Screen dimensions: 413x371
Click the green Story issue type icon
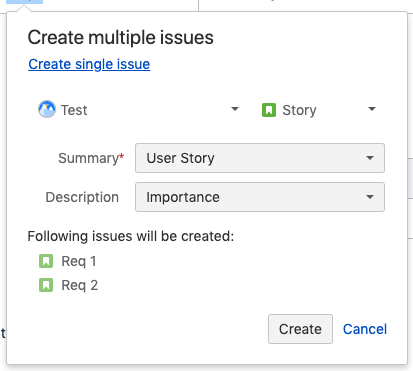coord(269,110)
